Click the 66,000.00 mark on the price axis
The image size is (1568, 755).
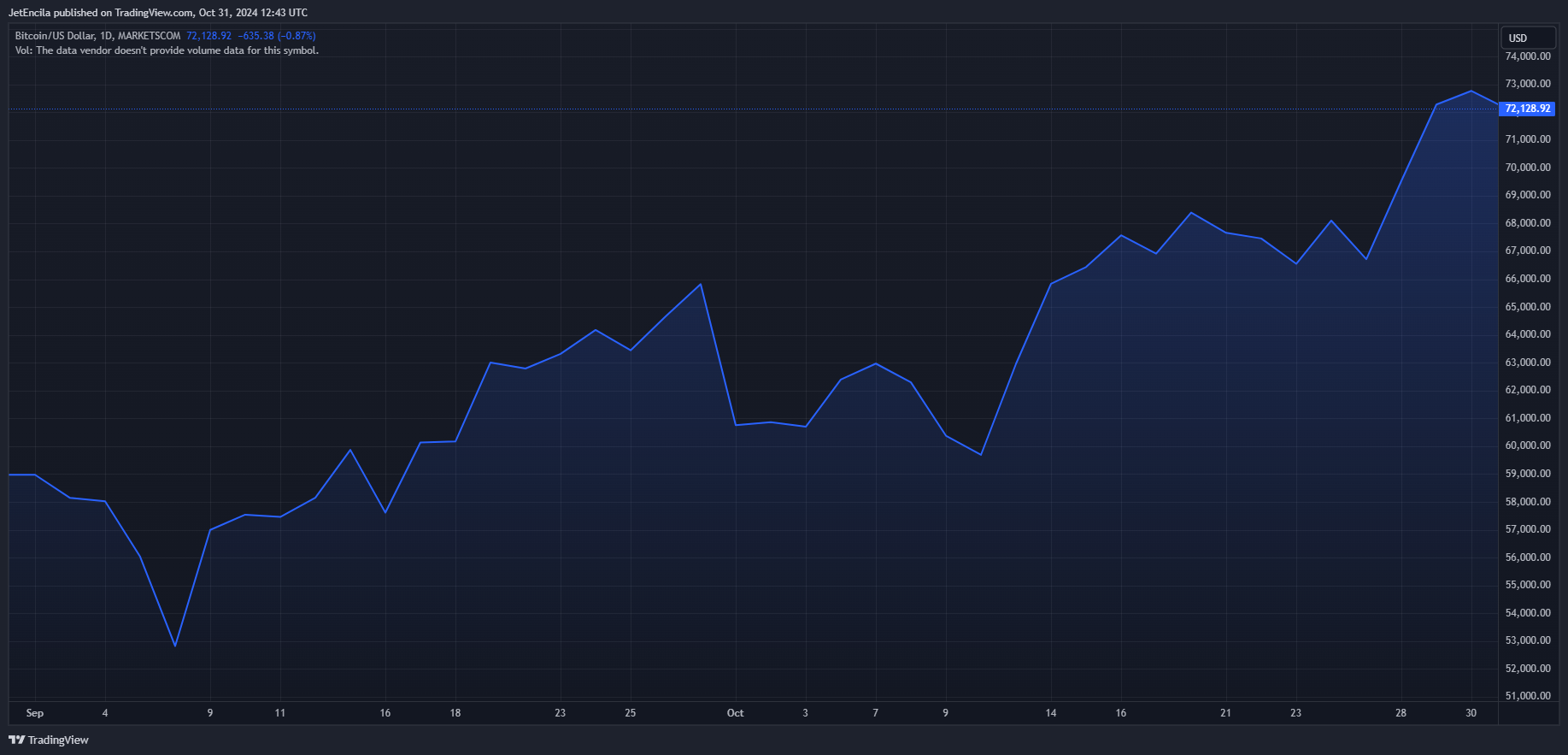[1527, 279]
